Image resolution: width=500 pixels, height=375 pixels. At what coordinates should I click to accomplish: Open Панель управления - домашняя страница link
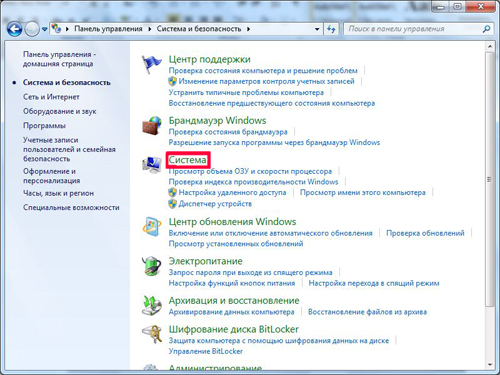point(59,59)
